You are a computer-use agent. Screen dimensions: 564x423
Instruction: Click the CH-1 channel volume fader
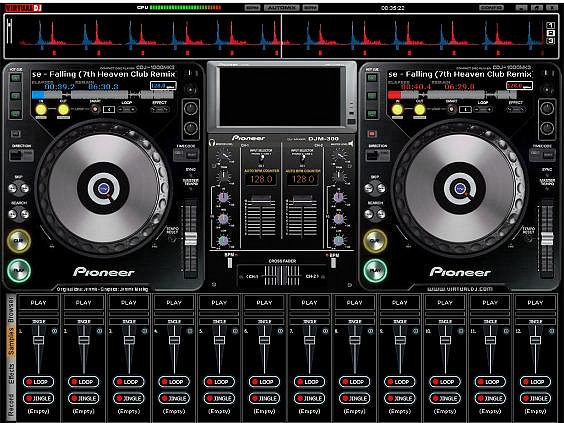261,199
